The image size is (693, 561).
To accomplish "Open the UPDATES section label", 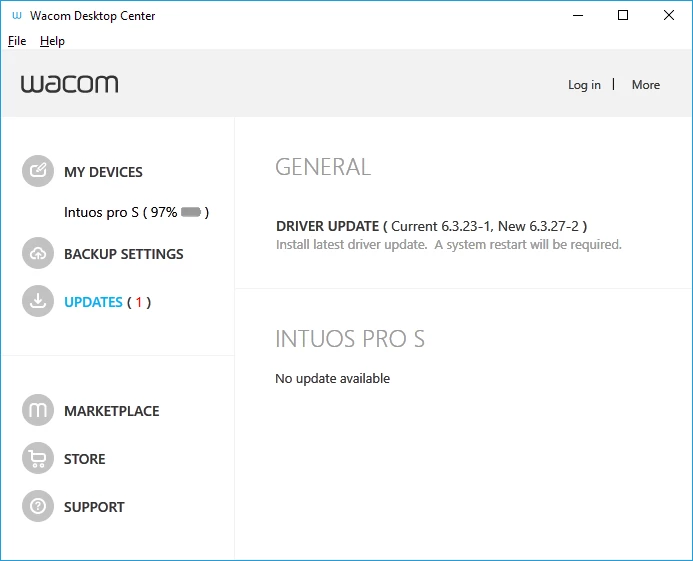I will pyautogui.click(x=93, y=302).
